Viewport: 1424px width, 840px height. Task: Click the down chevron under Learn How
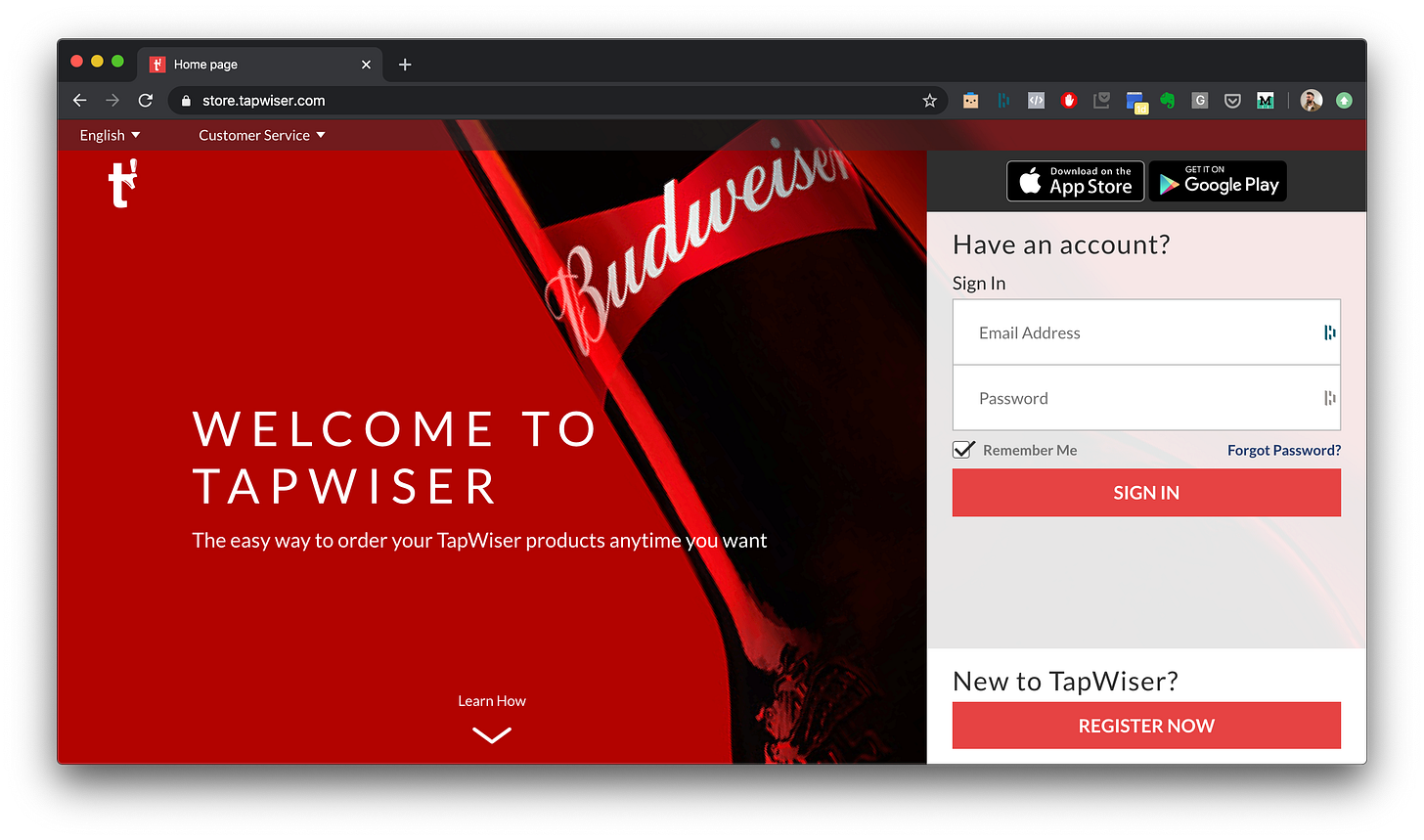[492, 734]
